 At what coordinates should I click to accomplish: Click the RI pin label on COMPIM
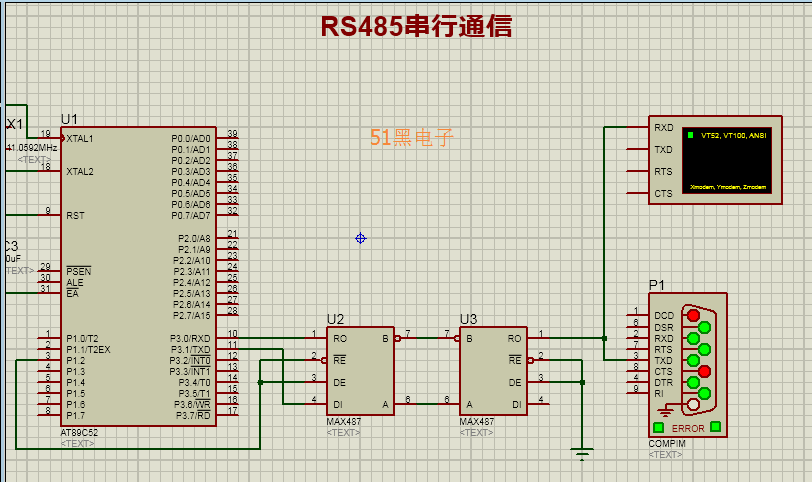click(659, 393)
